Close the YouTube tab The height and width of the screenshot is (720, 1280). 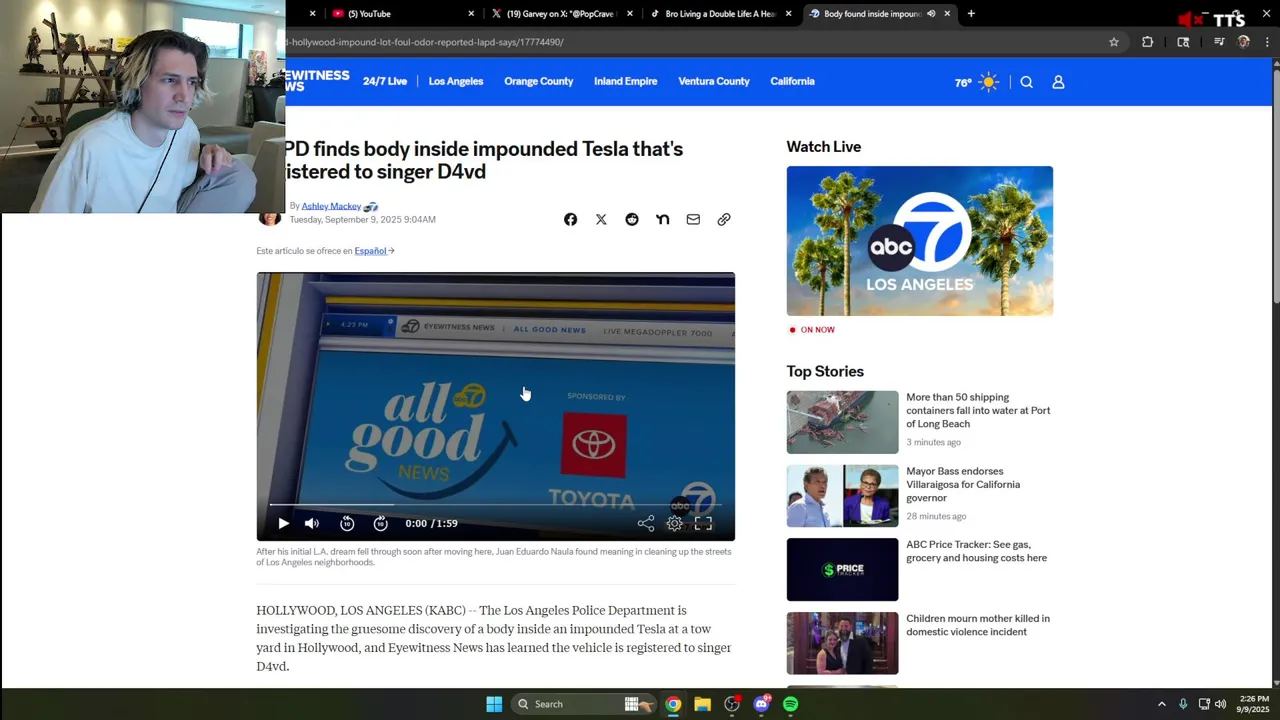(471, 14)
